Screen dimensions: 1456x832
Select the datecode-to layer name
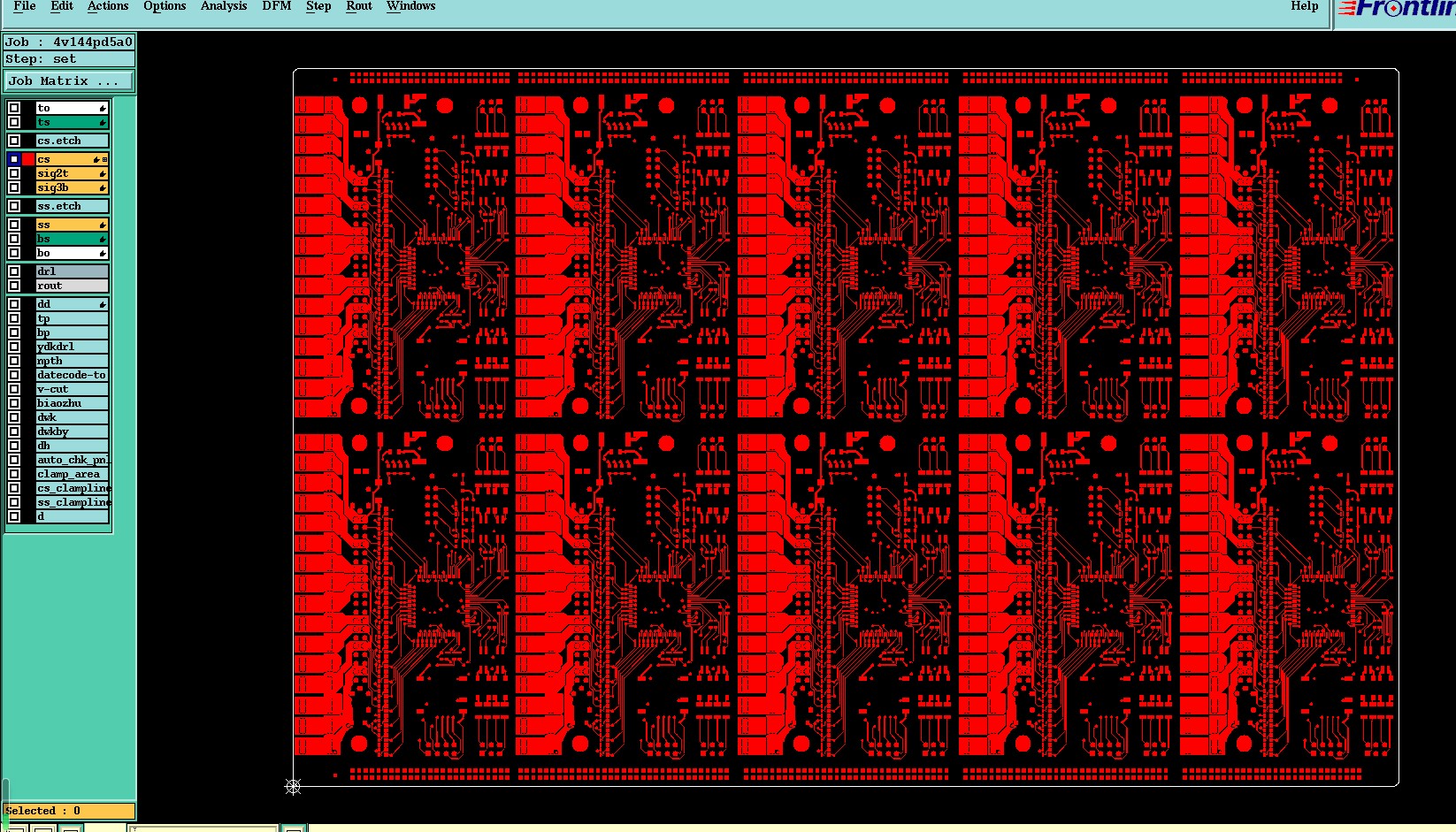[72, 375]
